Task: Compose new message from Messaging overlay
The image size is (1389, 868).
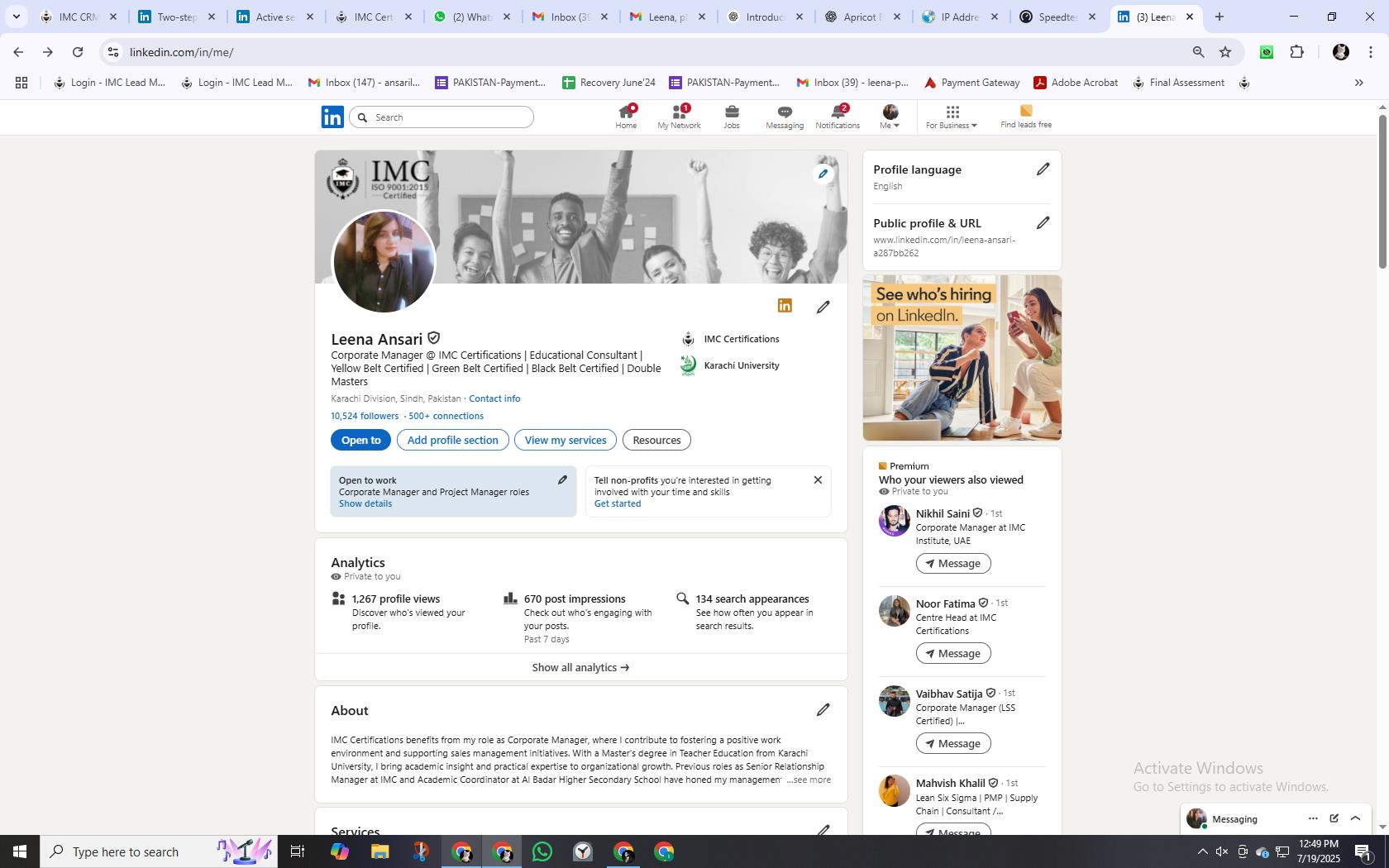Action: click(x=1334, y=818)
